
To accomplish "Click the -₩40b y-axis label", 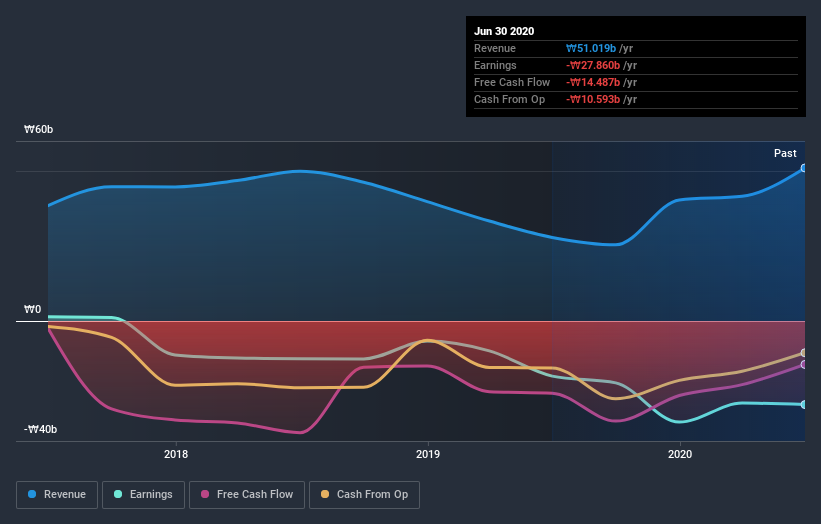I will point(40,429).
